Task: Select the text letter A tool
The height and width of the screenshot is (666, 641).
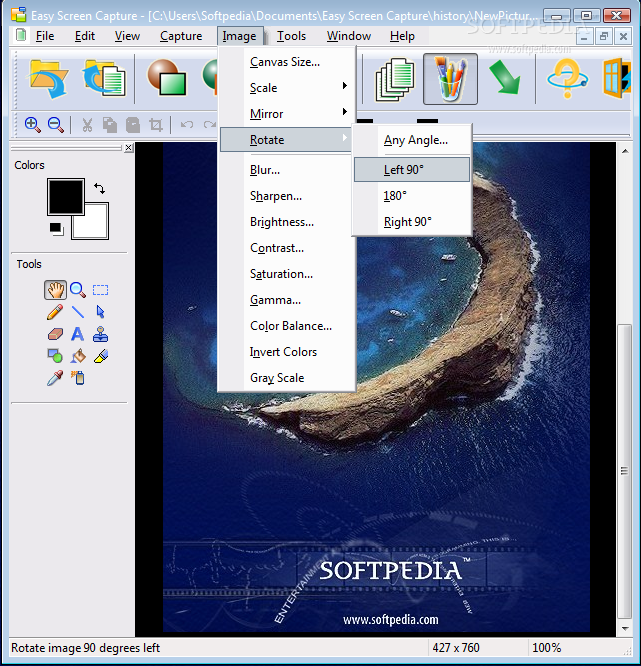Action: tap(77, 334)
